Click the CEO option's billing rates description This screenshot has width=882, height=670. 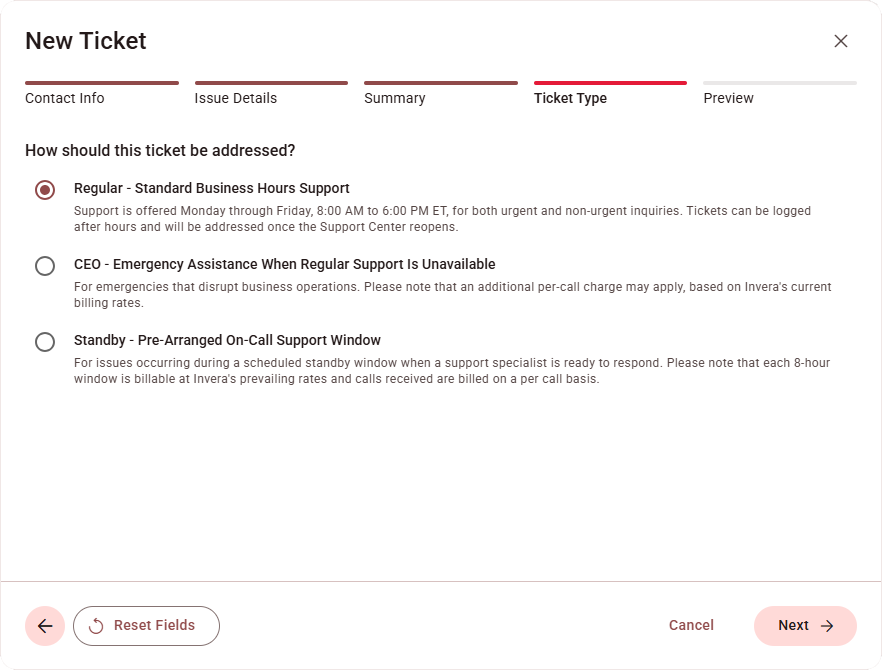pyautogui.click(x=440, y=295)
